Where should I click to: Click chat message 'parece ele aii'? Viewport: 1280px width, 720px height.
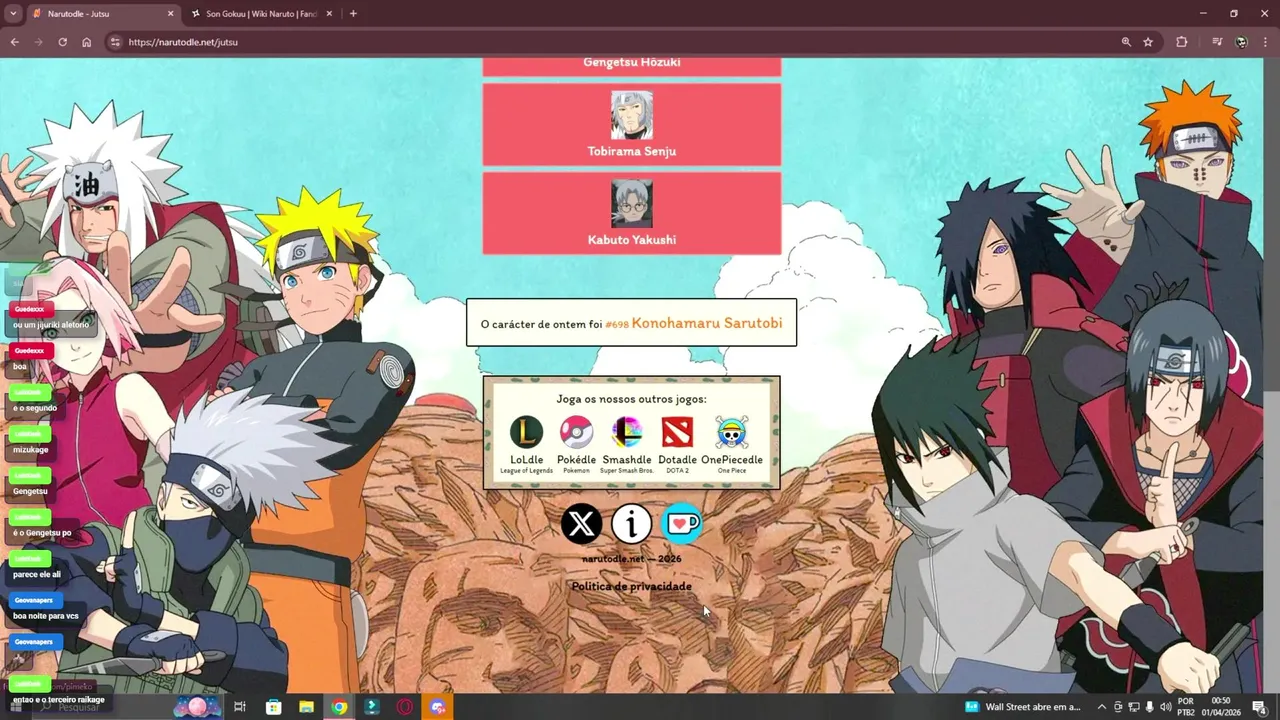pyautogui.click(x=37, y=575)
